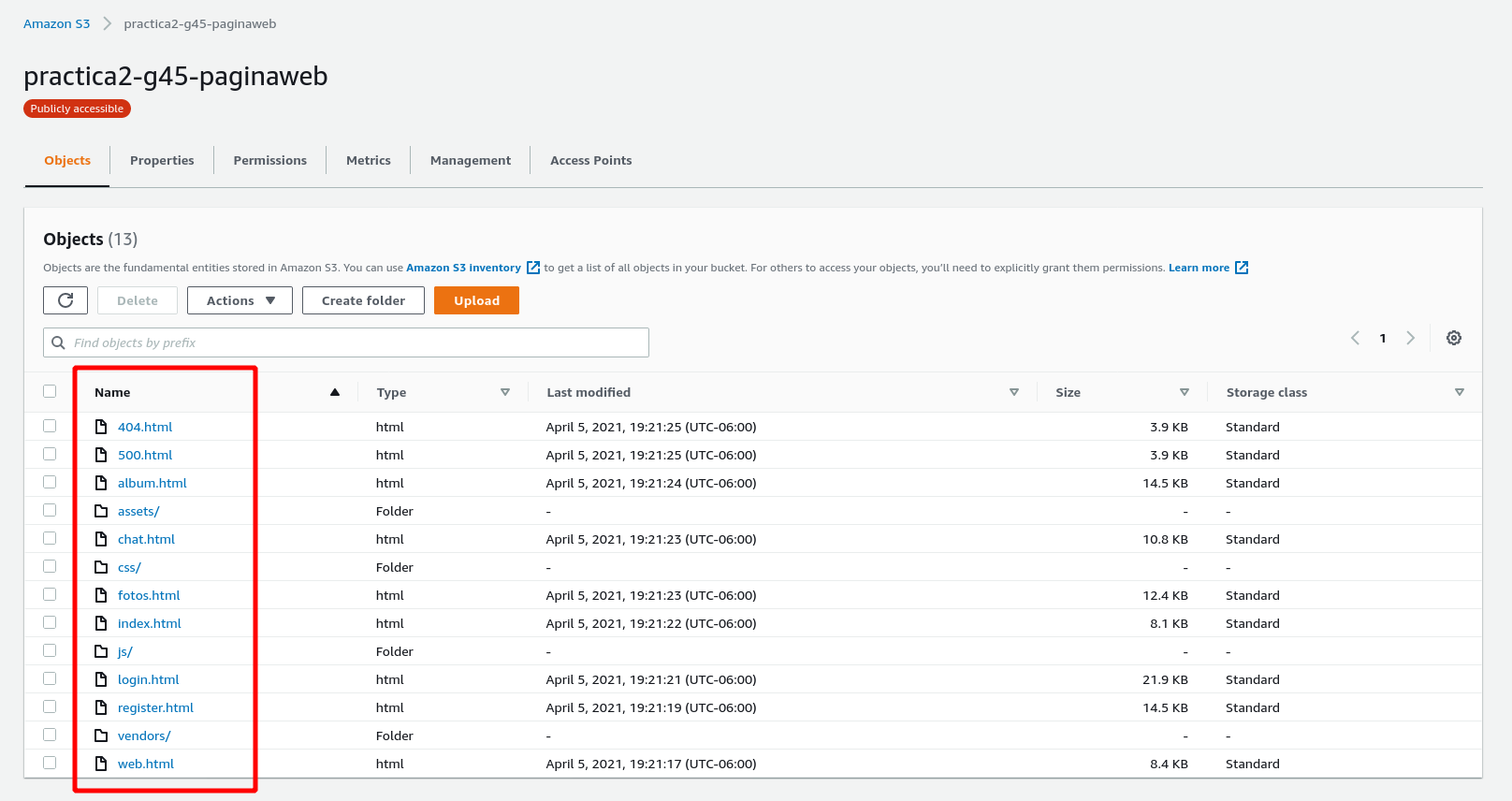Tick the login.html row checkbox
The height and width of the screenshot is (801, 1512).
pos(50,678)
